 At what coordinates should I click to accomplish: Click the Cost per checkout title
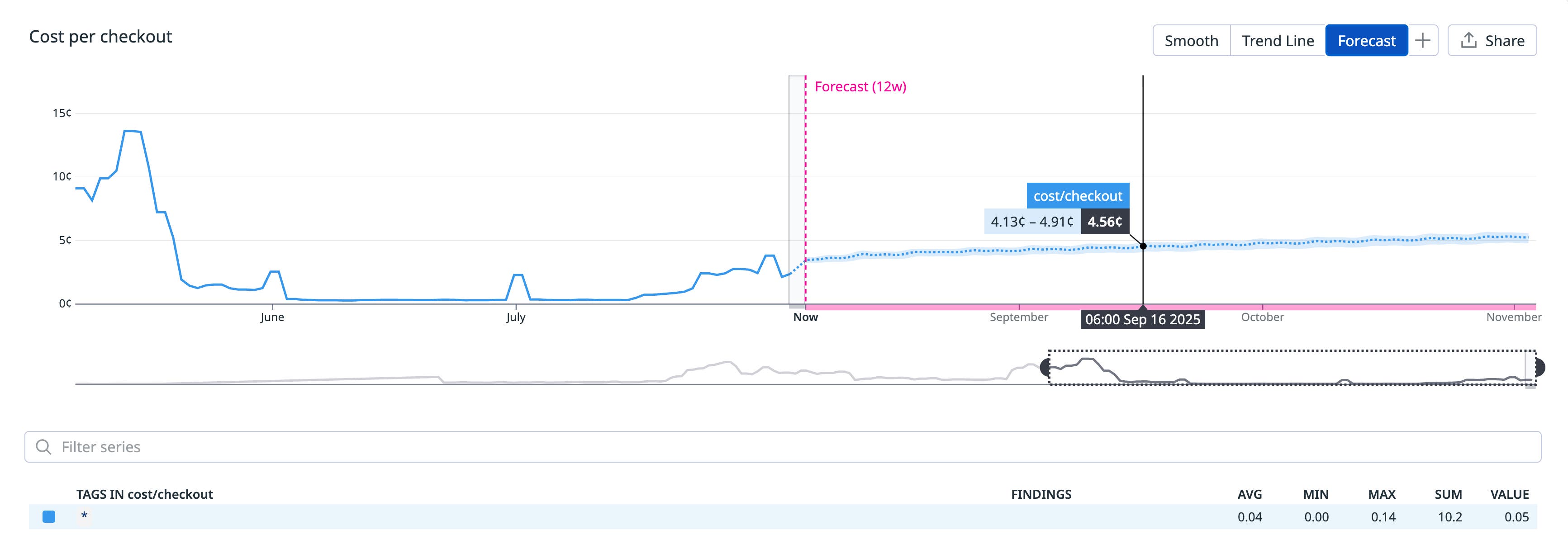(x=101, y=36)
